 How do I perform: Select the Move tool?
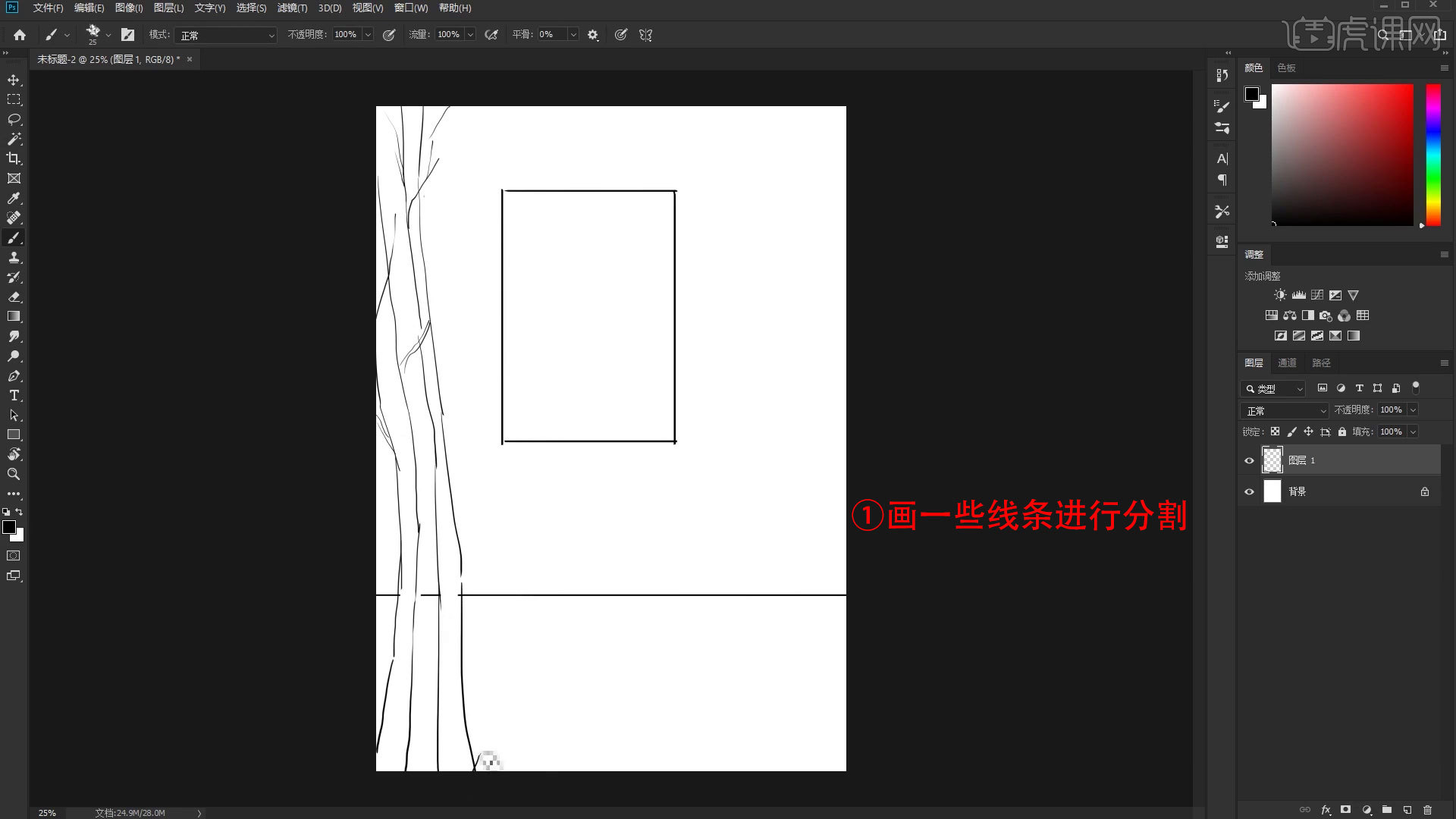[14, 80]
